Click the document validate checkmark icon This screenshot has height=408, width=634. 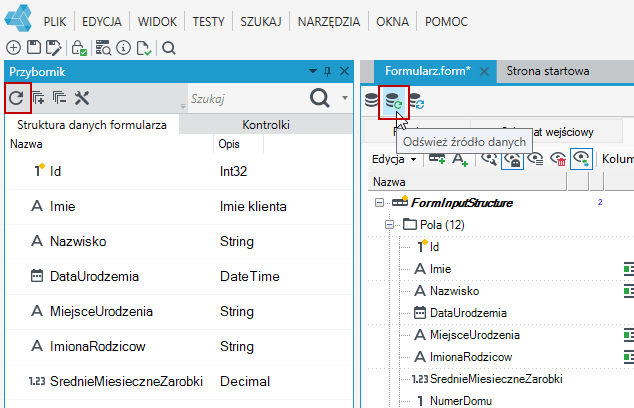click(x=144, y=48)
